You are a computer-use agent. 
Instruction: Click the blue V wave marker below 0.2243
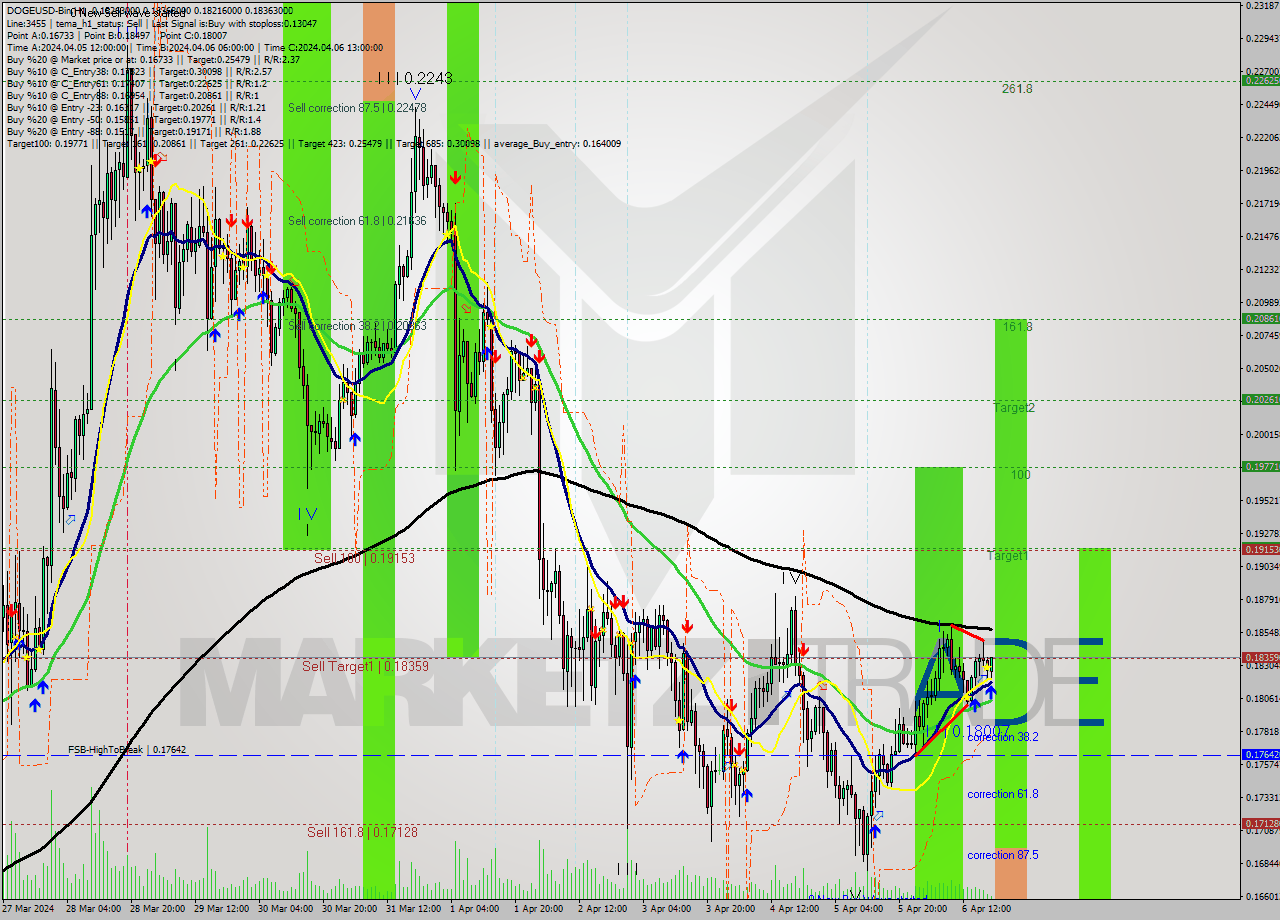click(x=415, y=94)
